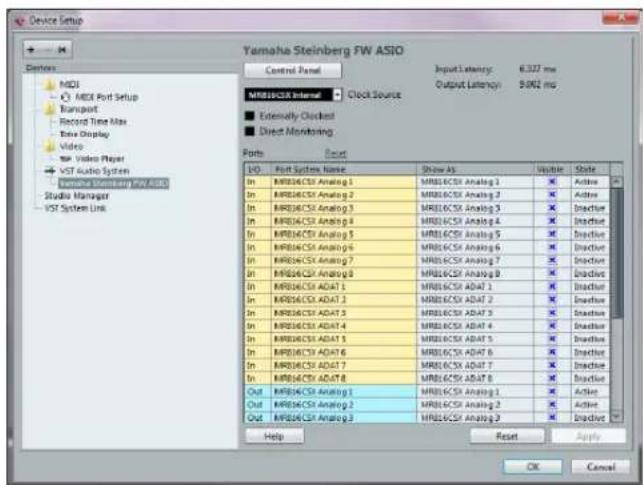Edit Show As name for In Analog 3
Image resolution: width=643 pixels, height=485 pixels.
tap(475, 208)
